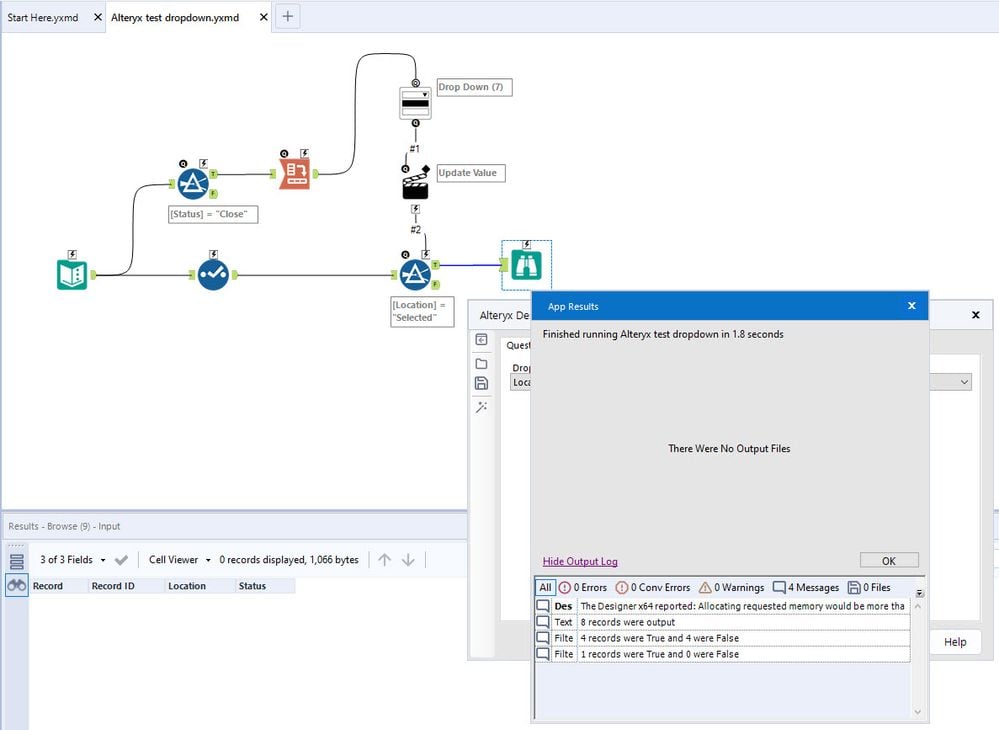This screenshot has width=999, height=730.
Task: Open the Cell Viewer dropdown
Action: point(180,559)
